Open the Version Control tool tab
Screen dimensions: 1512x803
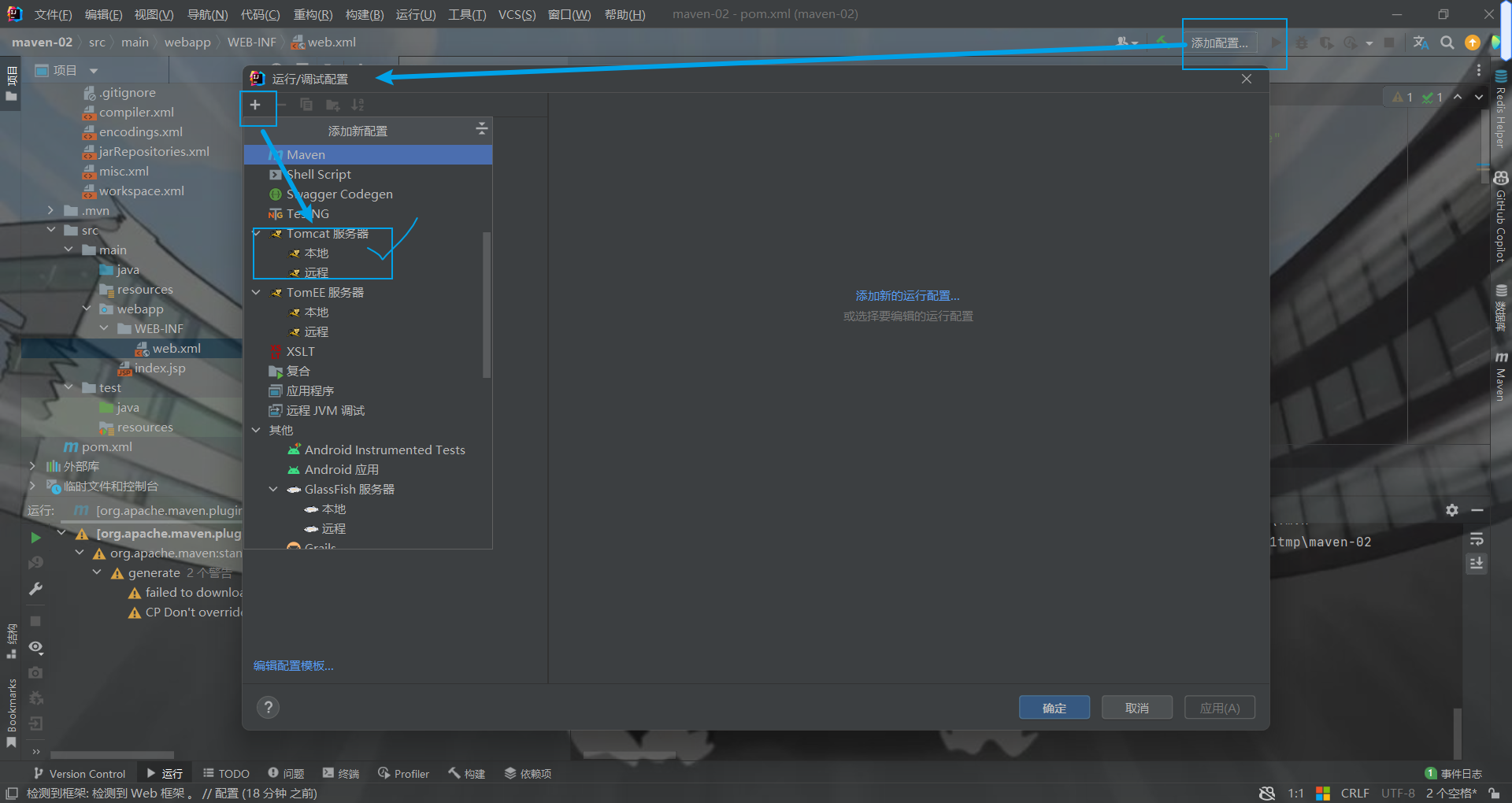tap(79, 774)
